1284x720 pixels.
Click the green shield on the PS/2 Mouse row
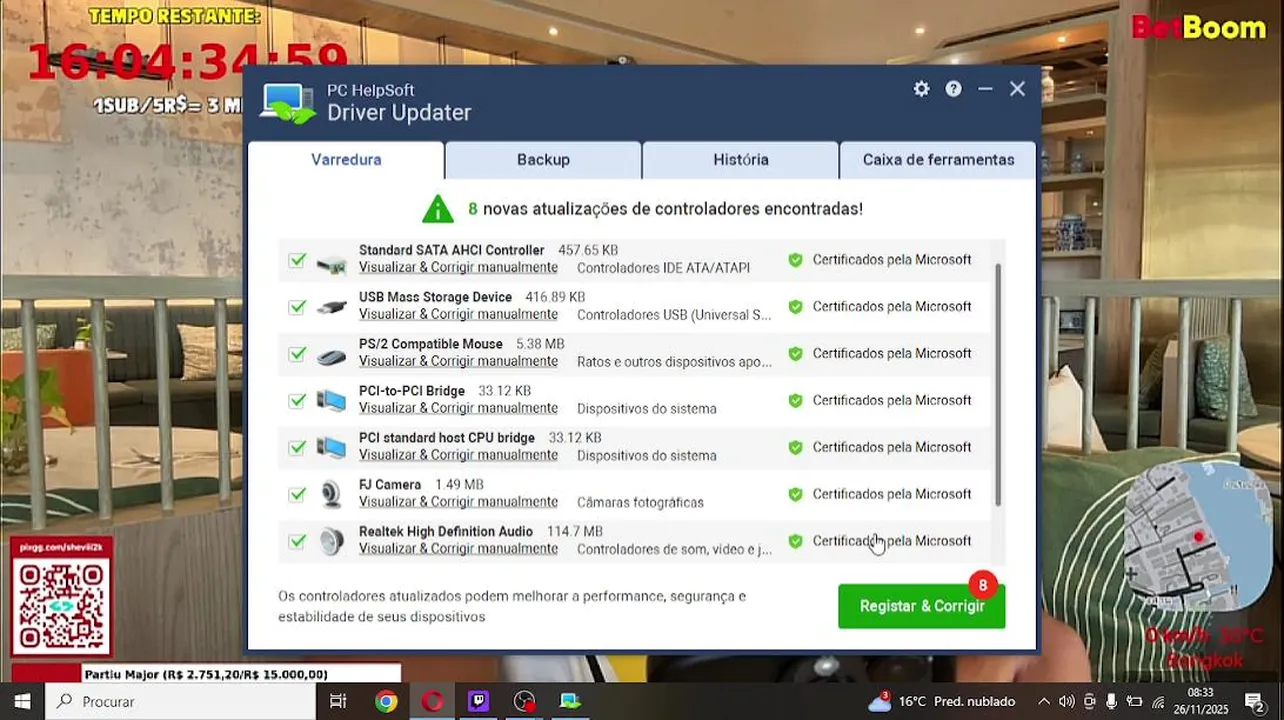(x=795, y=354)
